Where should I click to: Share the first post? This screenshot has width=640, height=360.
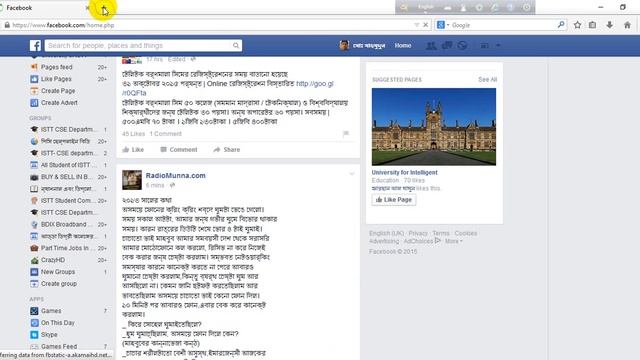227,149
